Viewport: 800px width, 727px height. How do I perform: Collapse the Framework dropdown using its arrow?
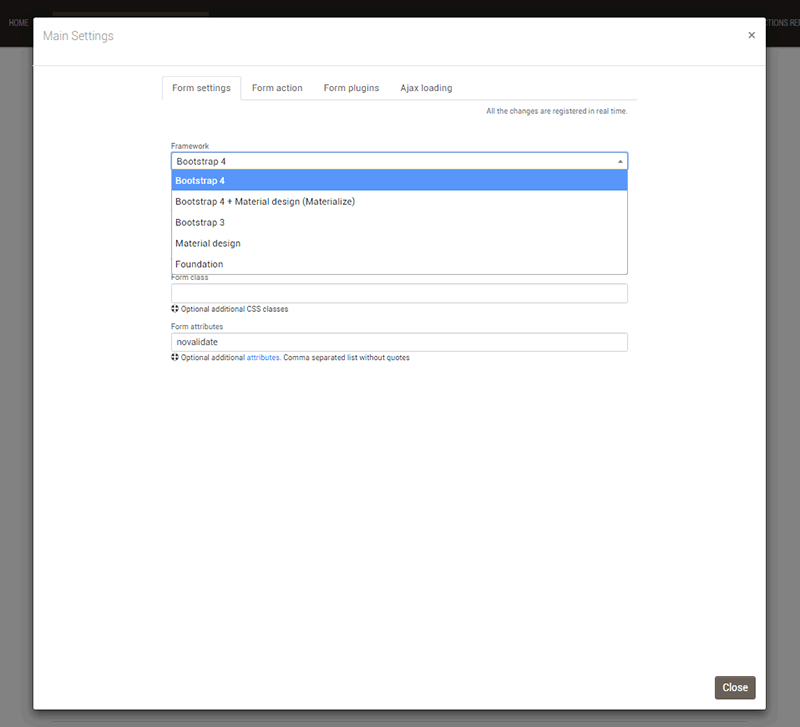pos(619,161)
